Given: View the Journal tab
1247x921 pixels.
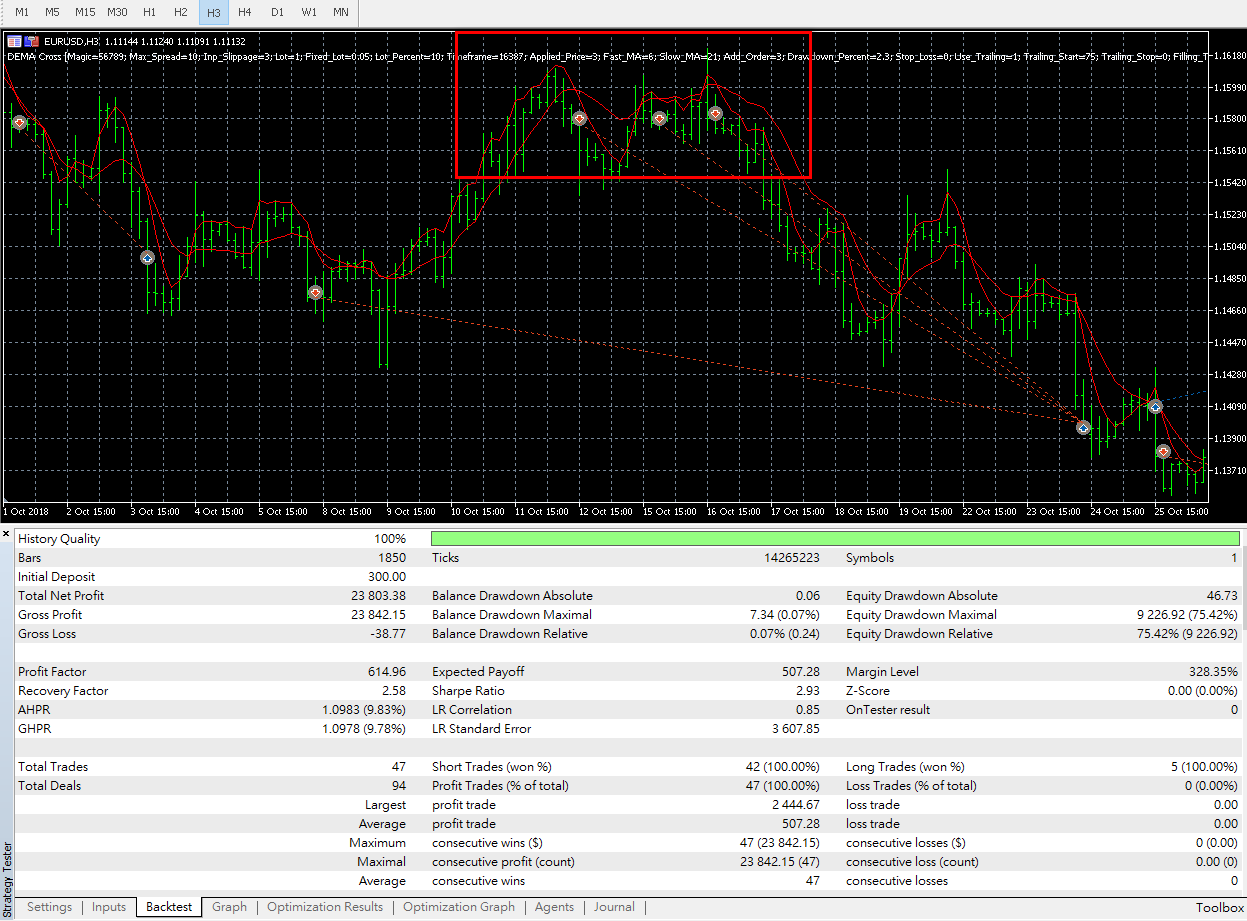Looking at the screenshot, I should click(x=614, y=907).
